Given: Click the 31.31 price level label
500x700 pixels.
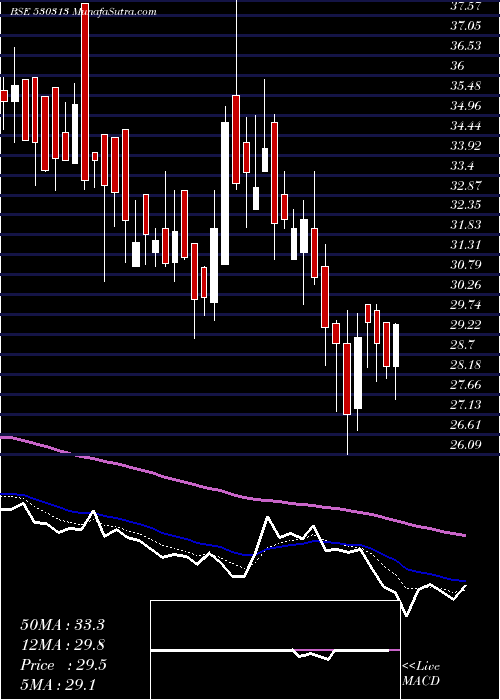Looking at the screenshot, I should 465,245.
